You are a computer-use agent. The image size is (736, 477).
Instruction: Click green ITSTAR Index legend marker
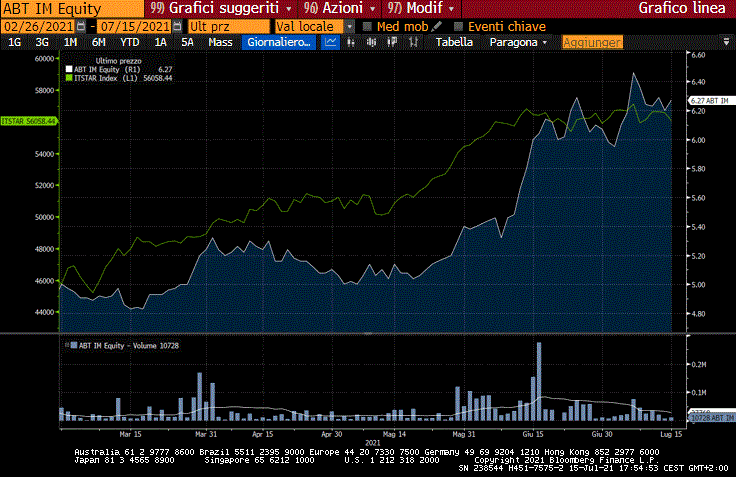pos(69,78)
